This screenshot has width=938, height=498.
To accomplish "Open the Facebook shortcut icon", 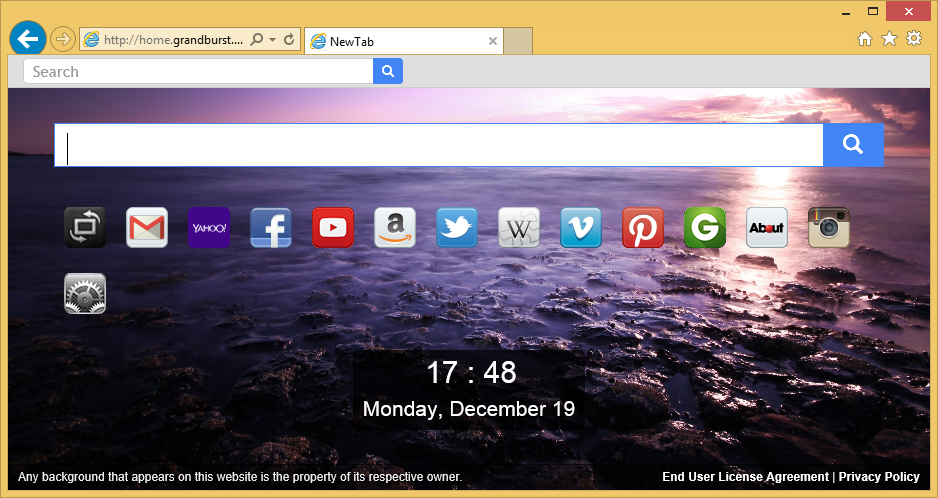I will pos(271,227).
